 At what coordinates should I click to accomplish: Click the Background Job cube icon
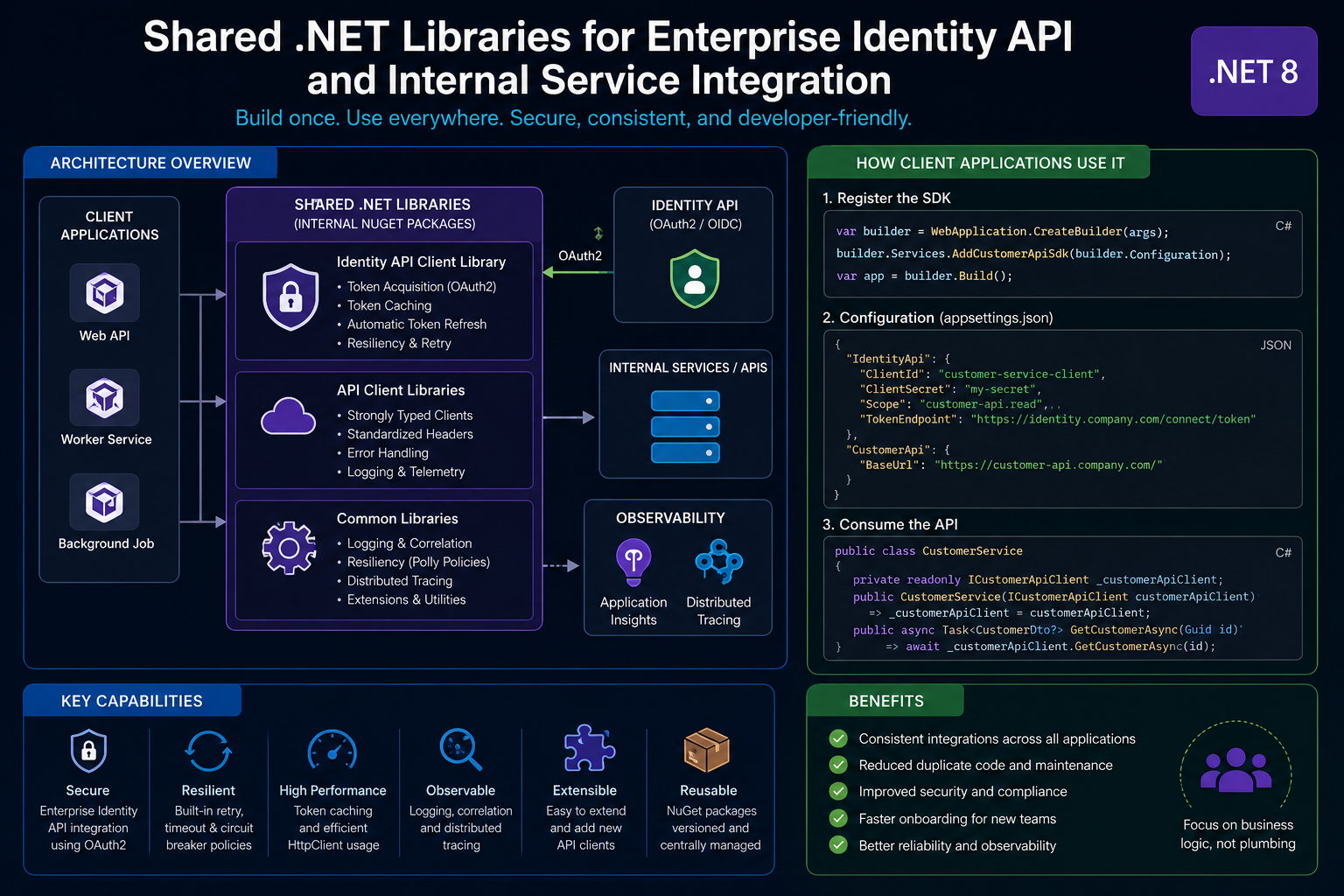104,502
